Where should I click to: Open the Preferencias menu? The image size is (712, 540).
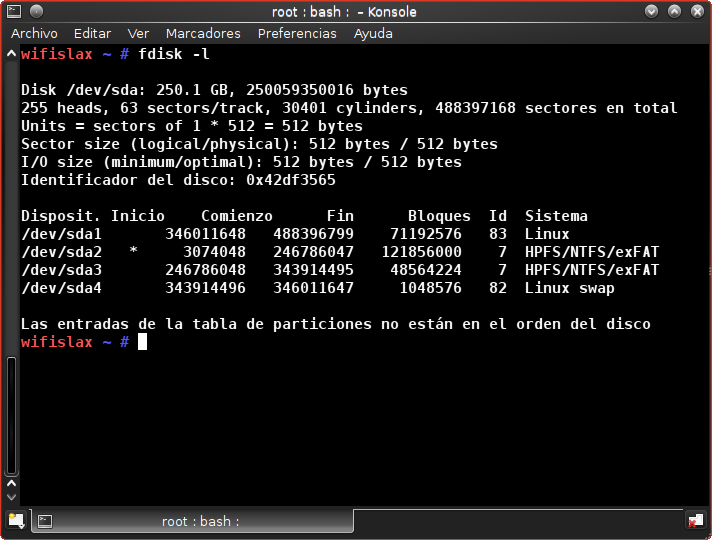tap(297, 33)
